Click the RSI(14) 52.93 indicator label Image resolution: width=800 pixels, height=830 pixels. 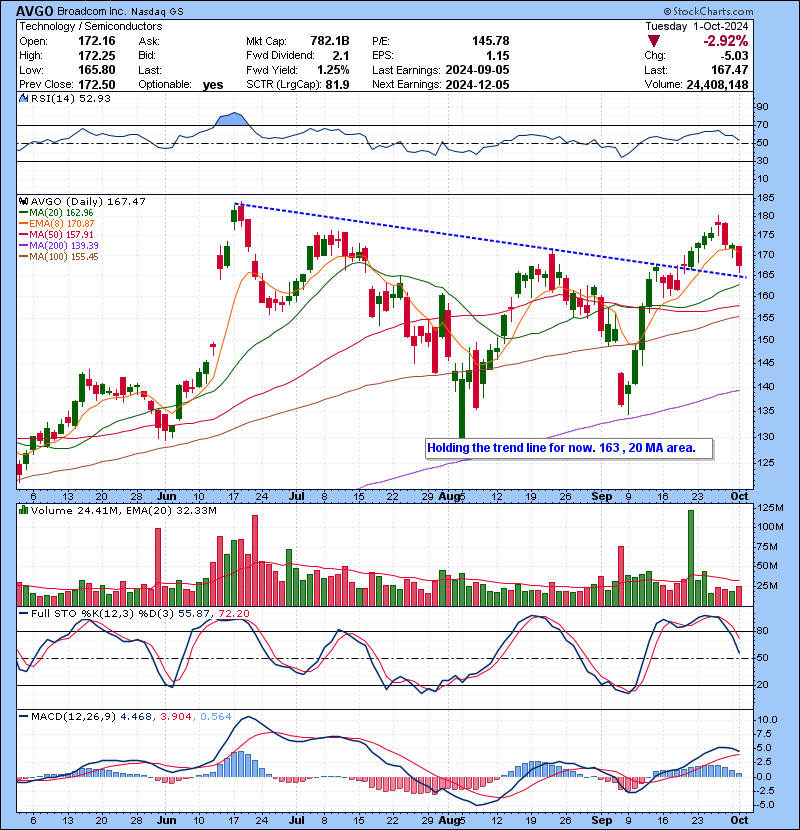71,98
